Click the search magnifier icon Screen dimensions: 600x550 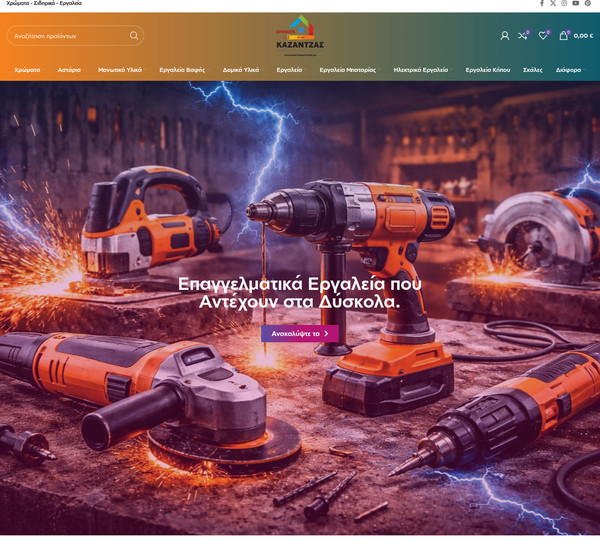(134, 36)
